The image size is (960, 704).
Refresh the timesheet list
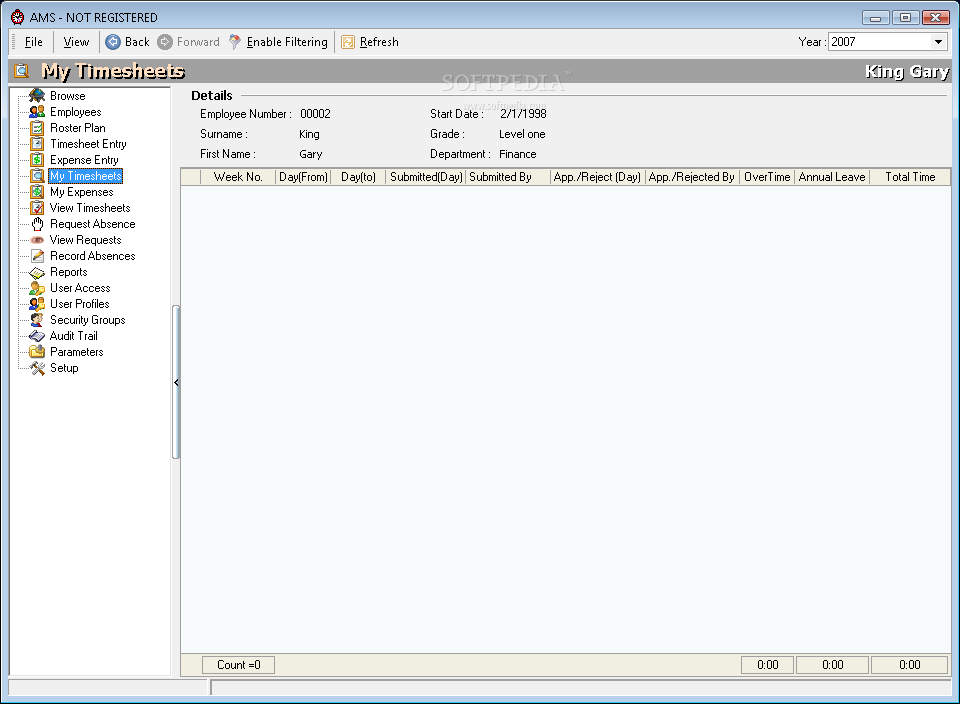[379, 42]
